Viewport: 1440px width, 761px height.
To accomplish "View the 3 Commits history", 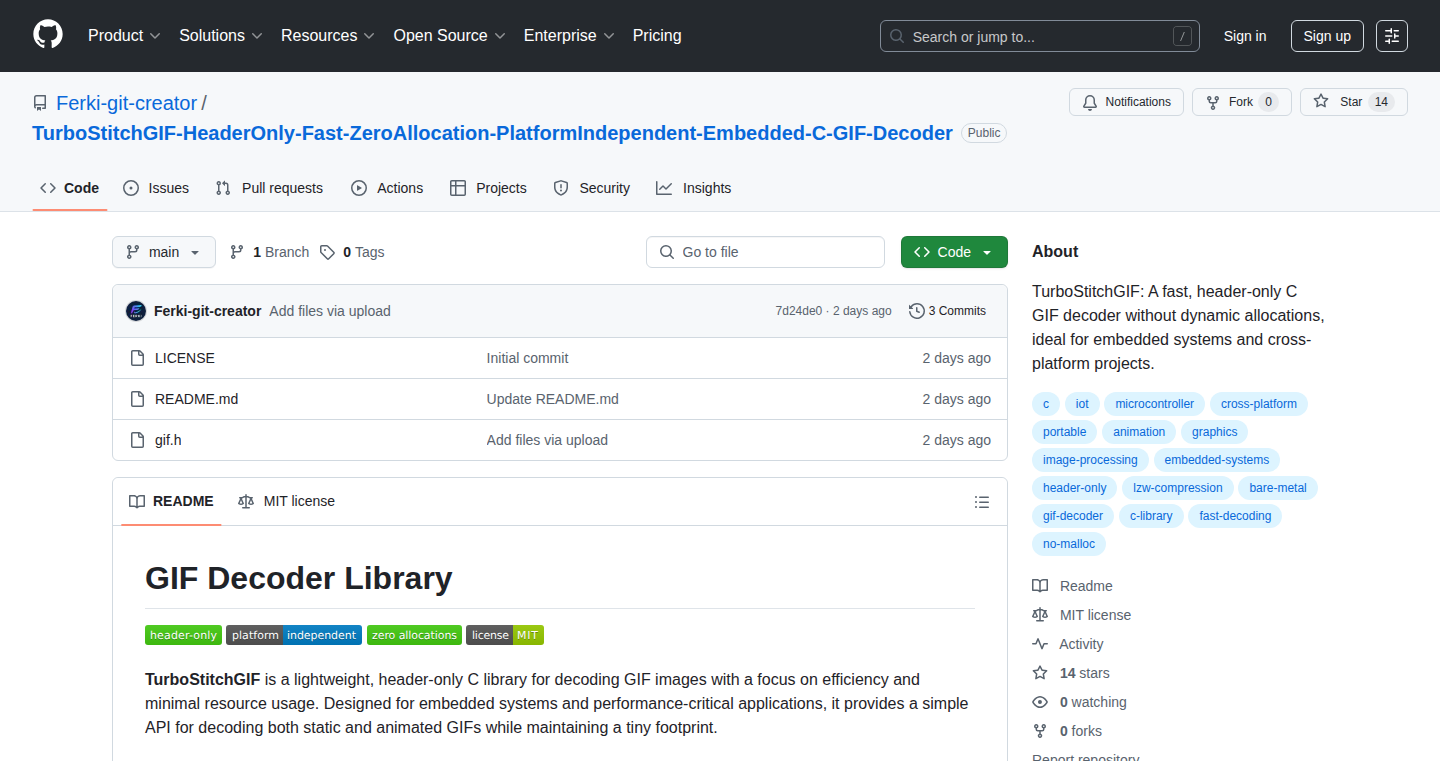I will point(948,311).
